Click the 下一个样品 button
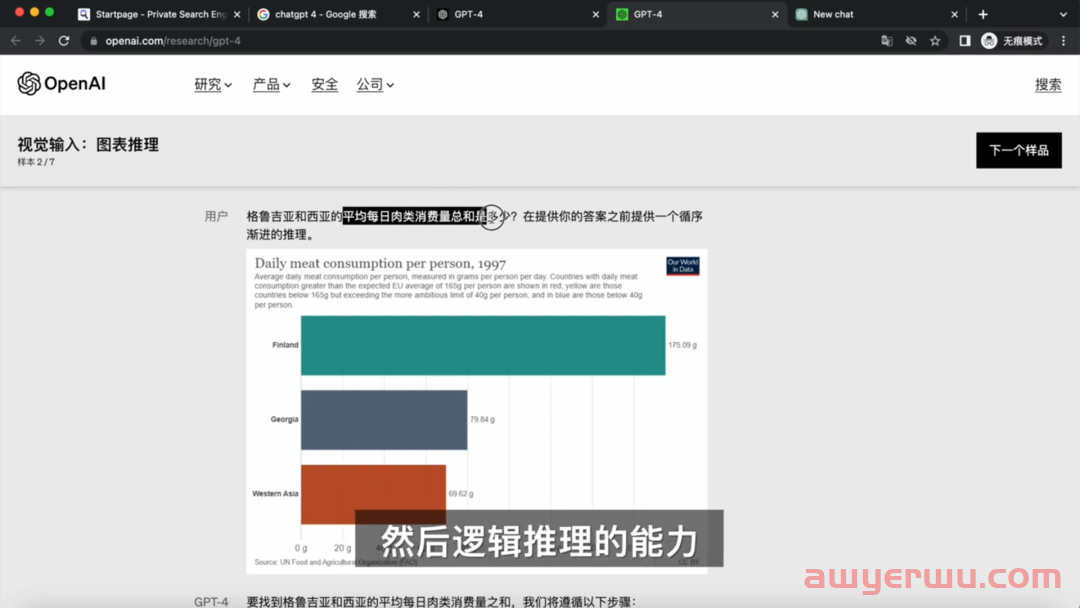Viewport: 1080px width, 608px height. 1019,150
